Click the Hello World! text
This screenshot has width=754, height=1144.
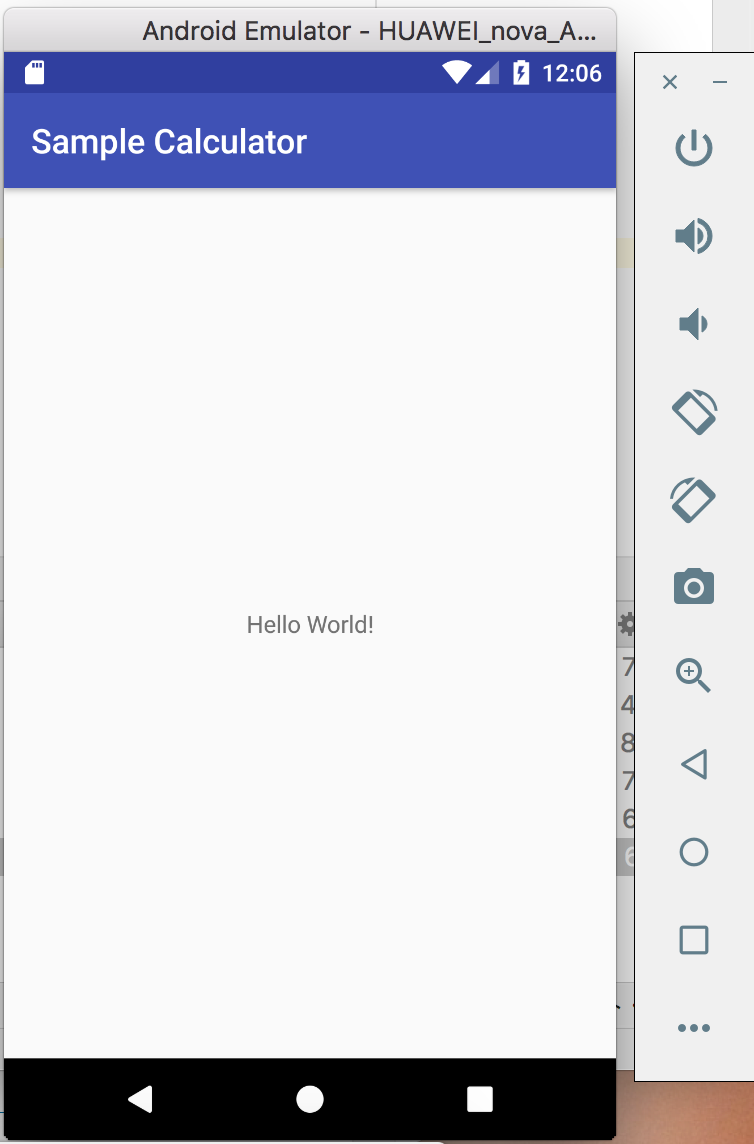pyautogui.click(x=310, y=625)
